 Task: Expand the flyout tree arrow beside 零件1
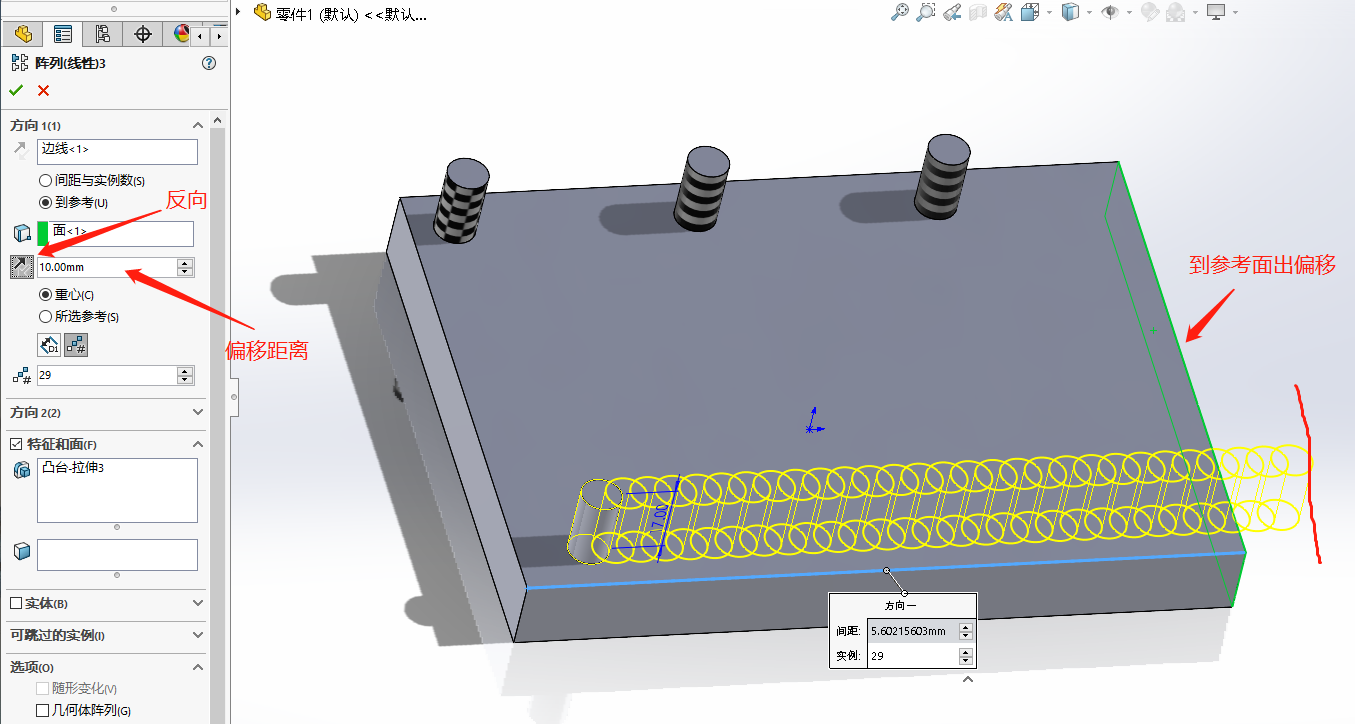(239, 12)
